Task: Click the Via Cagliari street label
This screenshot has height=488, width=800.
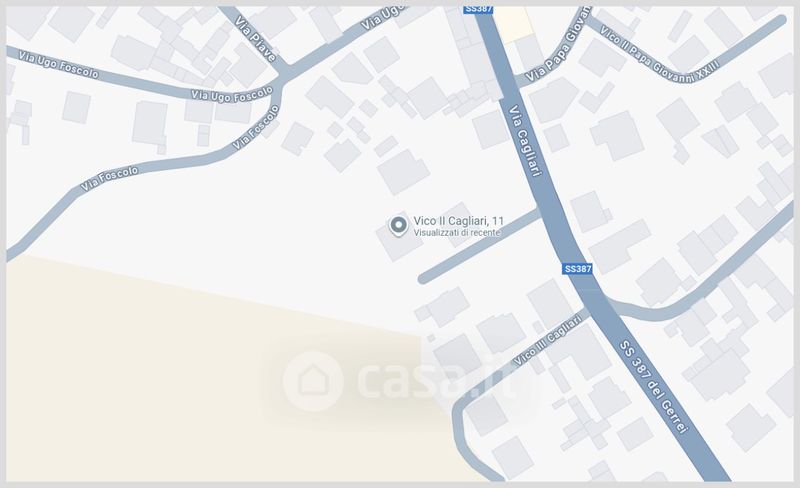Action: pos(524,140)
